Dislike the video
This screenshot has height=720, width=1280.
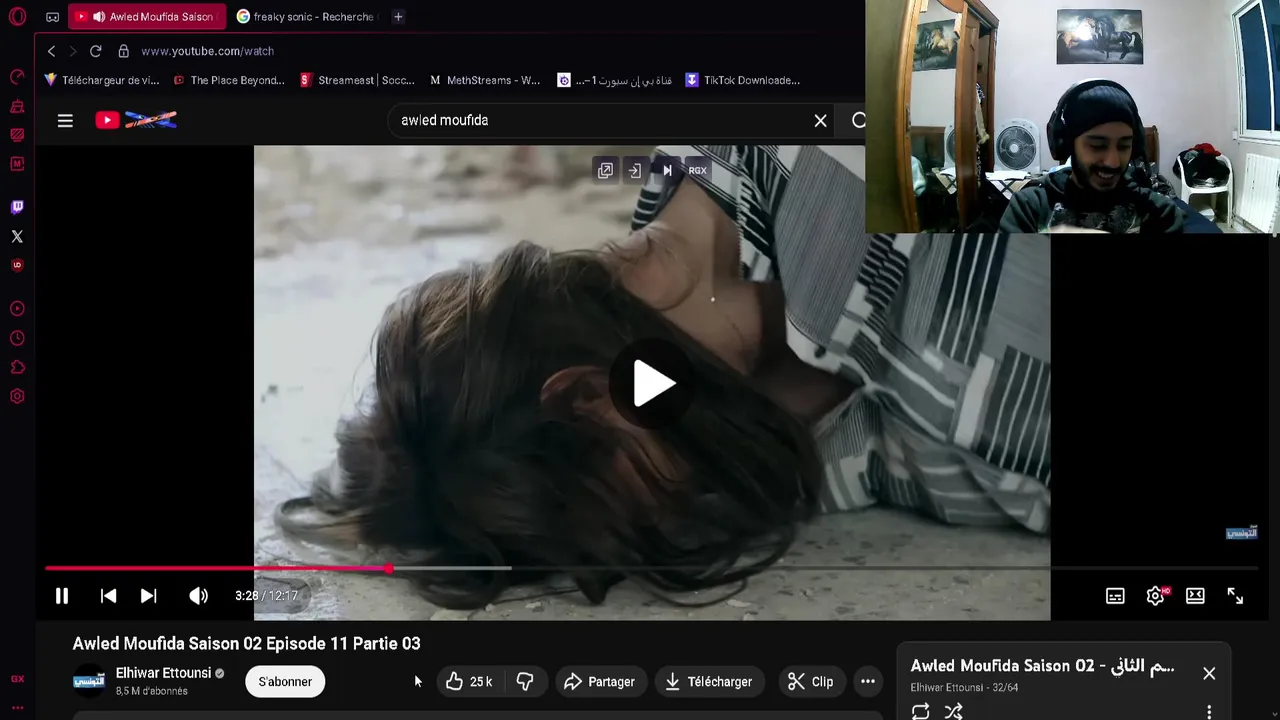(x=525, y=682)
